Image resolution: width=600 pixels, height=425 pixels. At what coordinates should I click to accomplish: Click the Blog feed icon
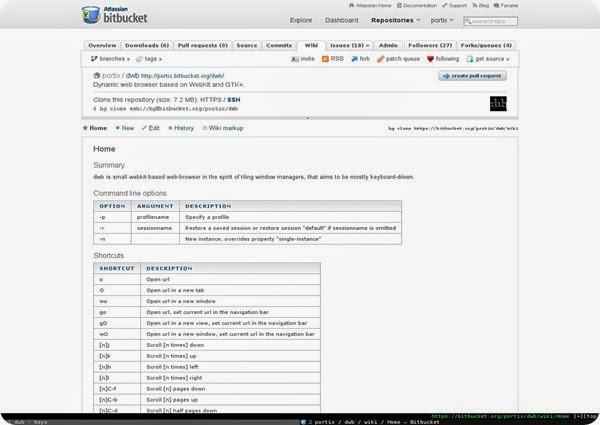[x=475, y=5]
